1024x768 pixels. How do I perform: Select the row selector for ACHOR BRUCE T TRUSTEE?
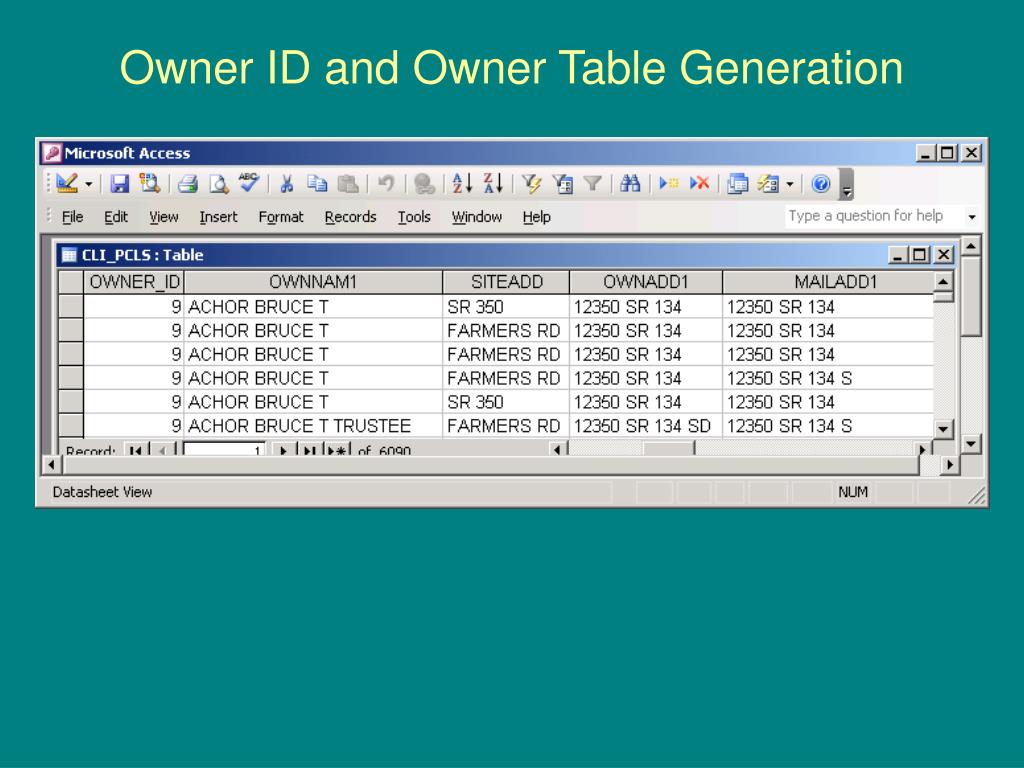71,425
